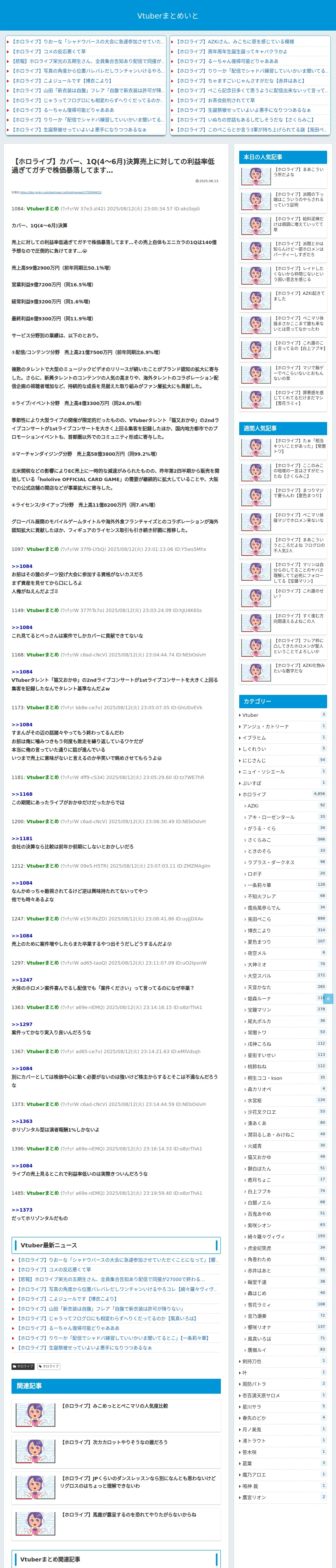This screenshot has width=336, height=1568.
Task: Expand しぐれうい category
Action: click(x=283, y=749)
